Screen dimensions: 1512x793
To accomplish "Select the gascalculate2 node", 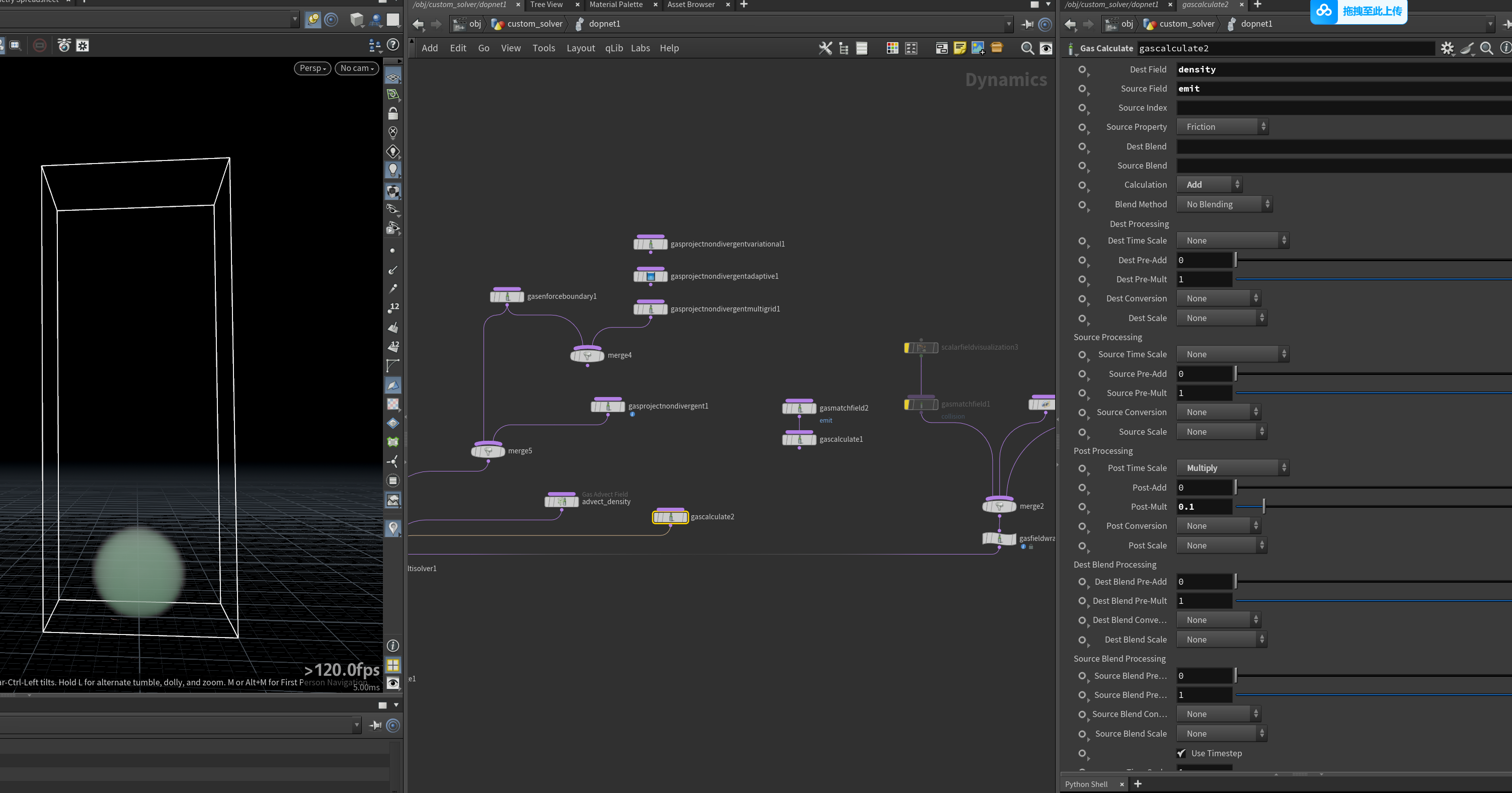I will (670, 517).
